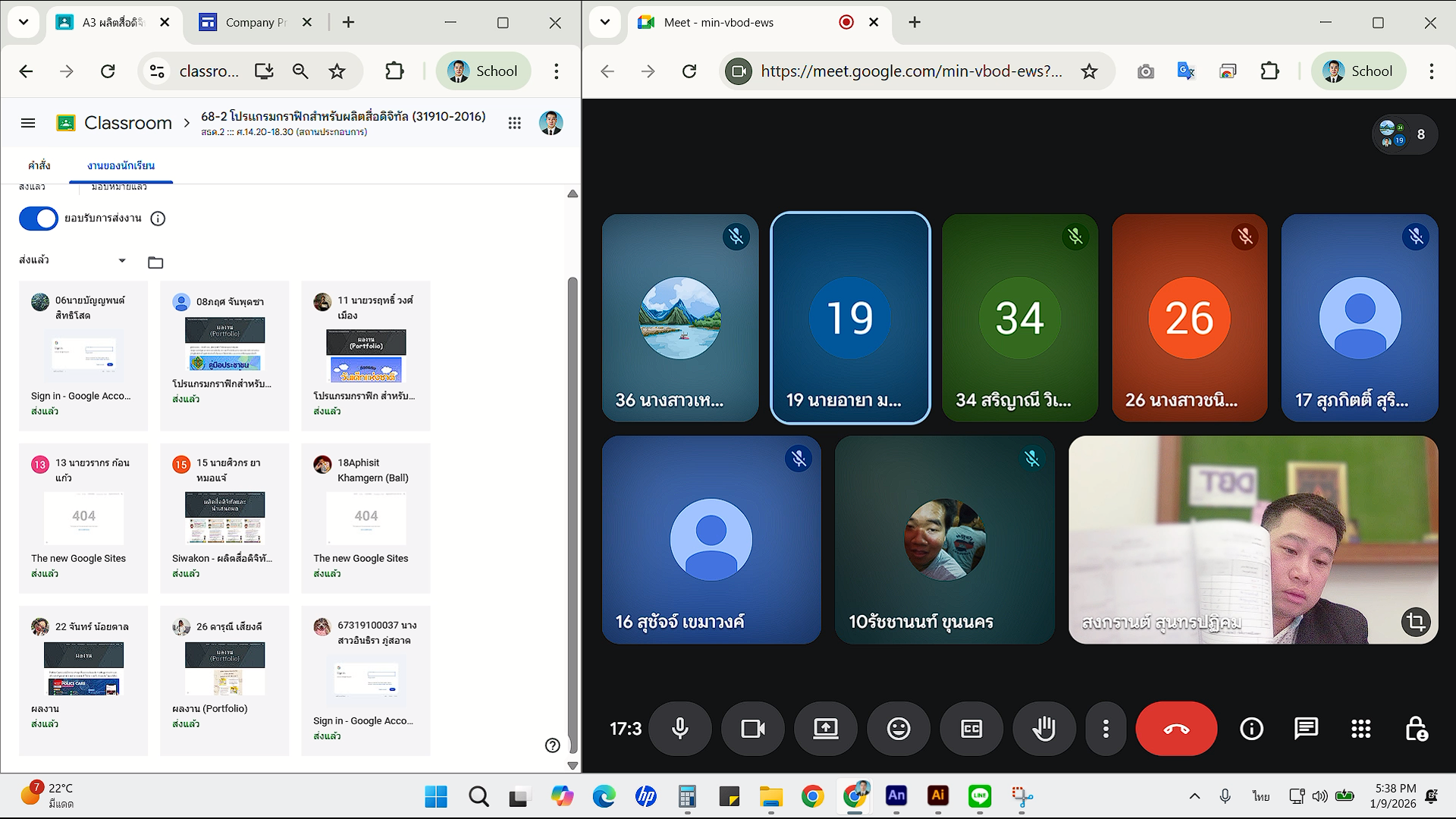The image size is (1456, 819).
Task: Open meeting details info icon
Action: pyautogui.click(x=1251, y=729)
